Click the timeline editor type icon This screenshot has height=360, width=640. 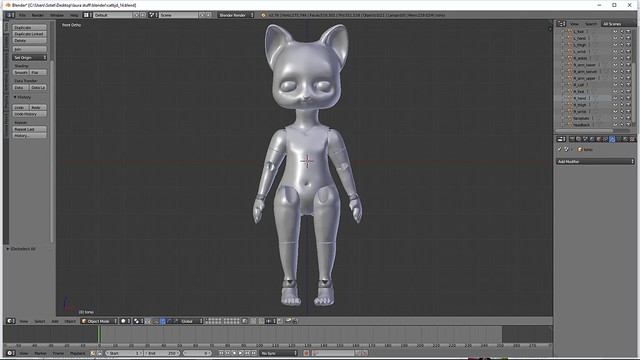pos(10,353)
